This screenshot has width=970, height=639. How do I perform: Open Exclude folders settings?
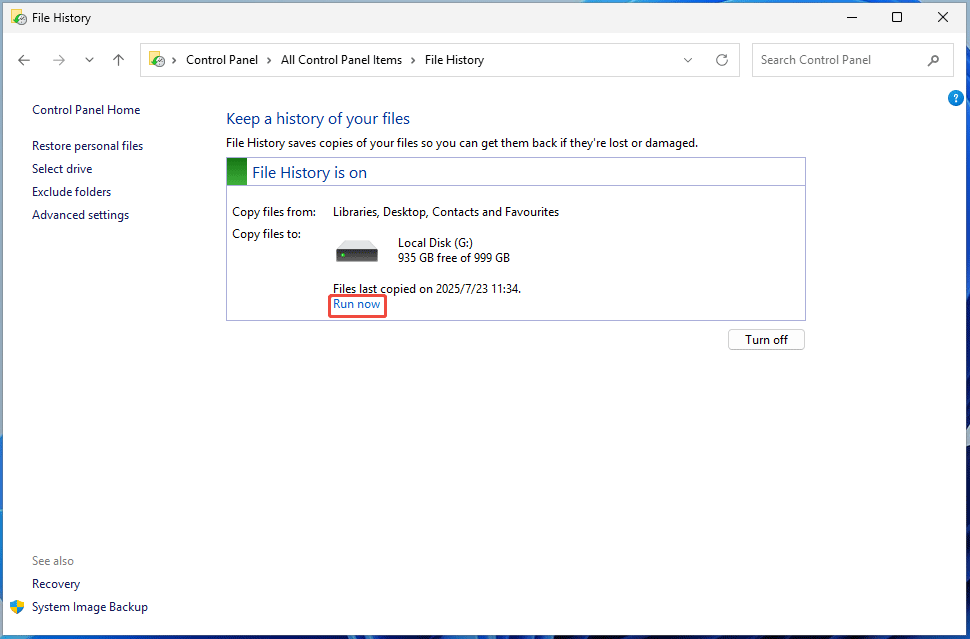point(71,191)
